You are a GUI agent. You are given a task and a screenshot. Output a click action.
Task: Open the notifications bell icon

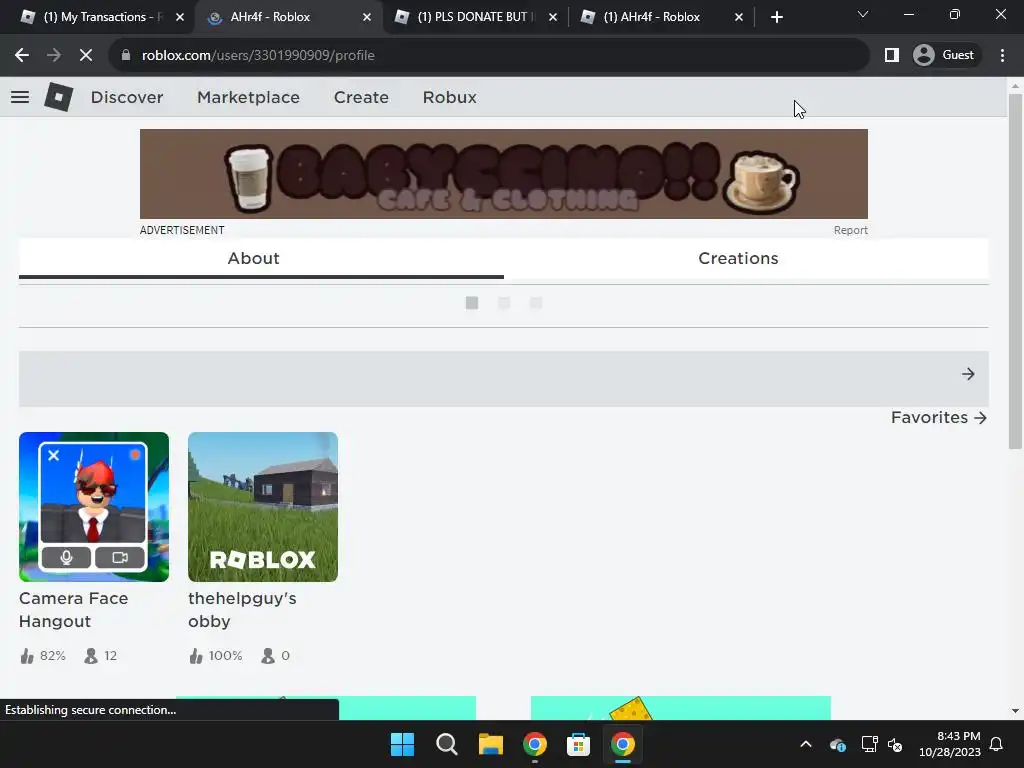996,744
